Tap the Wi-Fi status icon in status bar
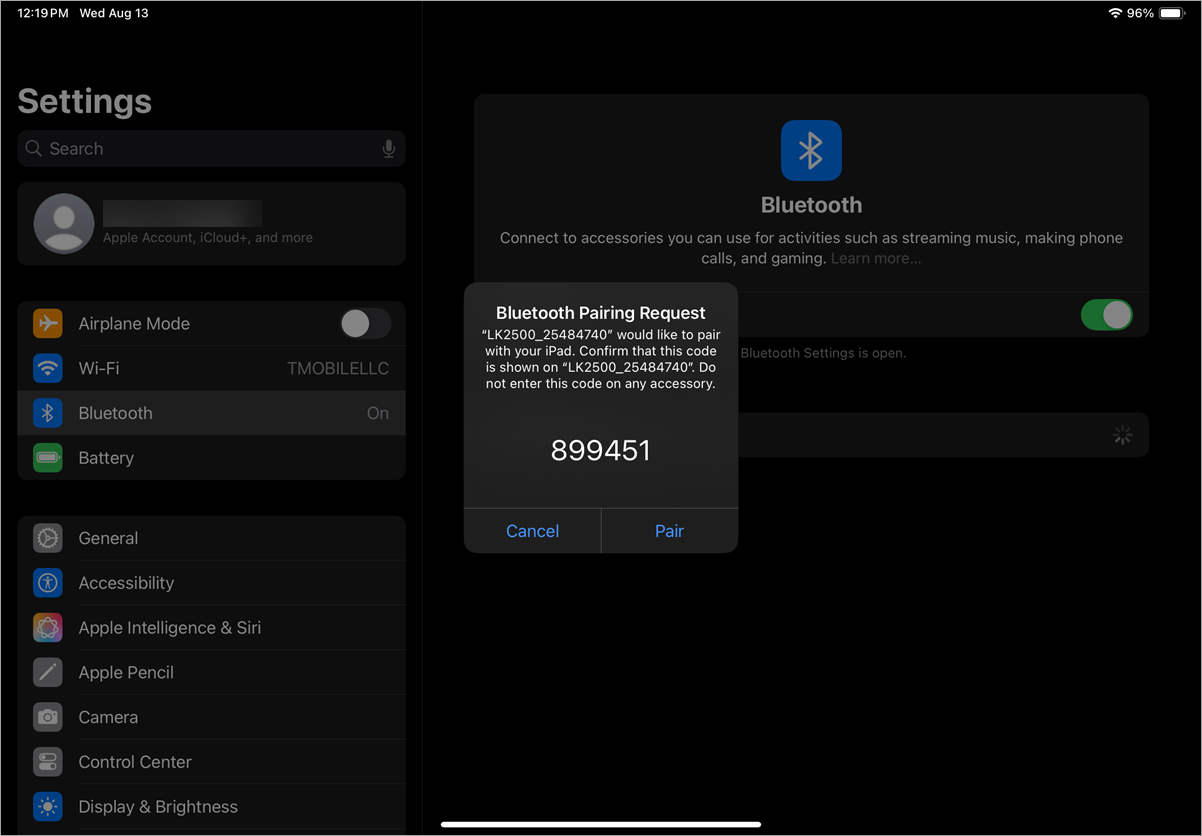 click(x=1115, y=13)
